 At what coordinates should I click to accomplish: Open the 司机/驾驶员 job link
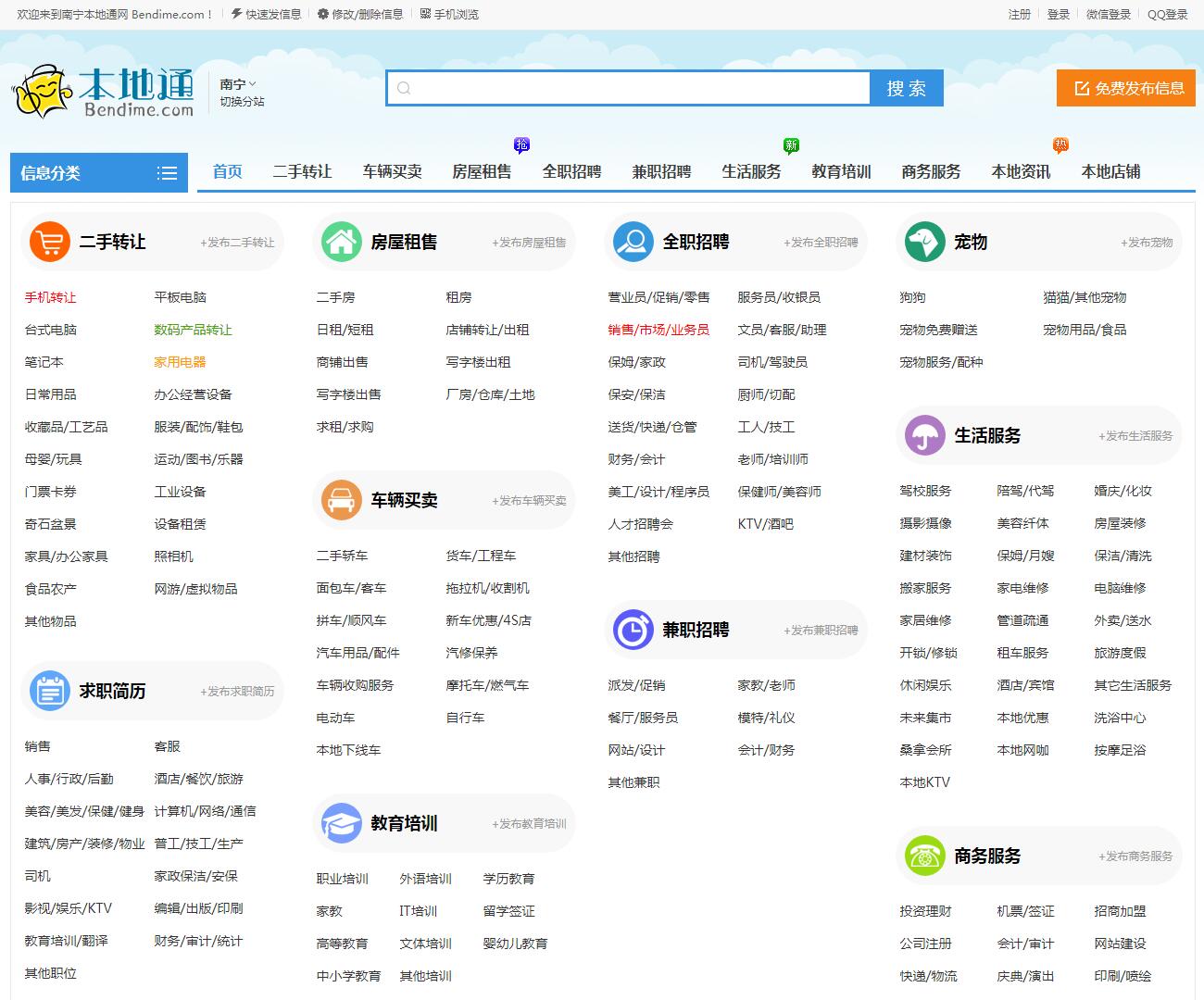click(772, 362)
